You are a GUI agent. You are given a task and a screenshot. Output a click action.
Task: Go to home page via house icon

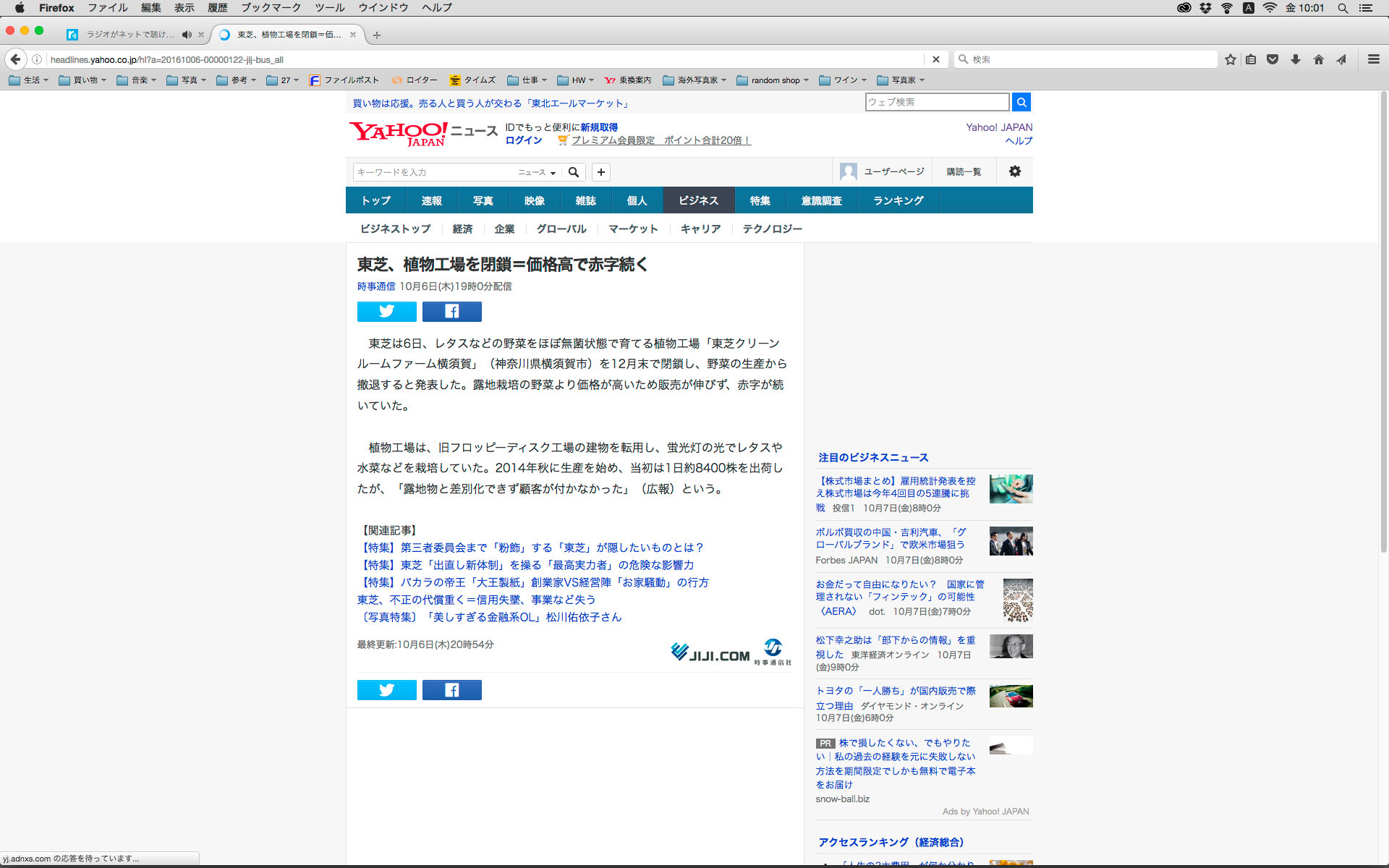point(1319,59)
